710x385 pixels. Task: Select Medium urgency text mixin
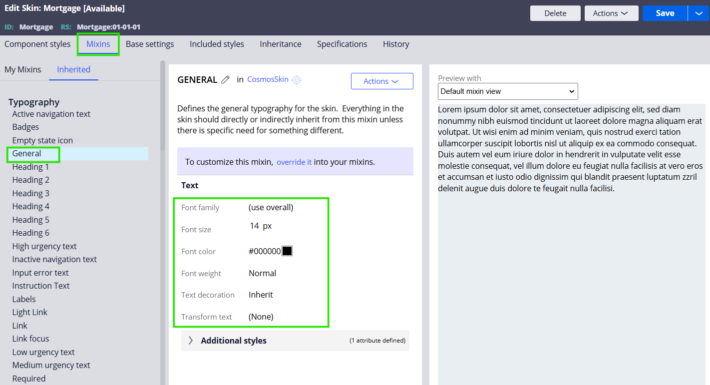point(51,366)
